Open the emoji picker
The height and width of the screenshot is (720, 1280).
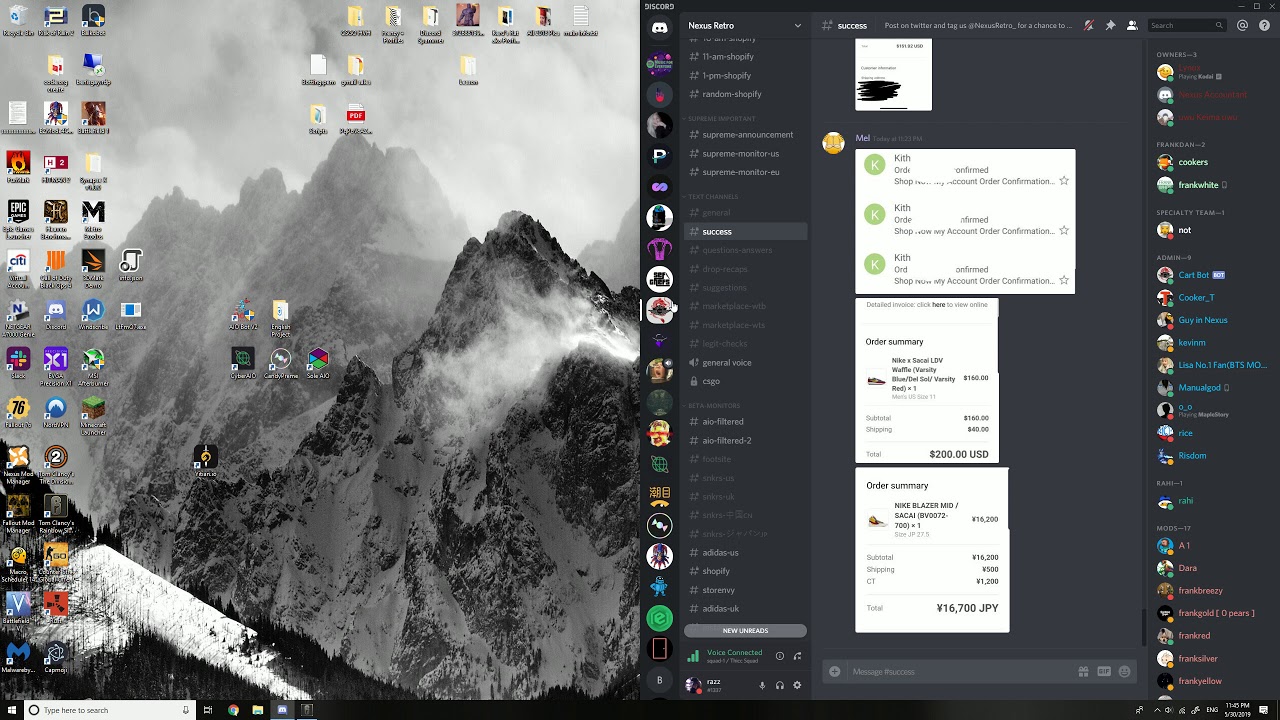pyautogui.click(x=1125, y=672)
